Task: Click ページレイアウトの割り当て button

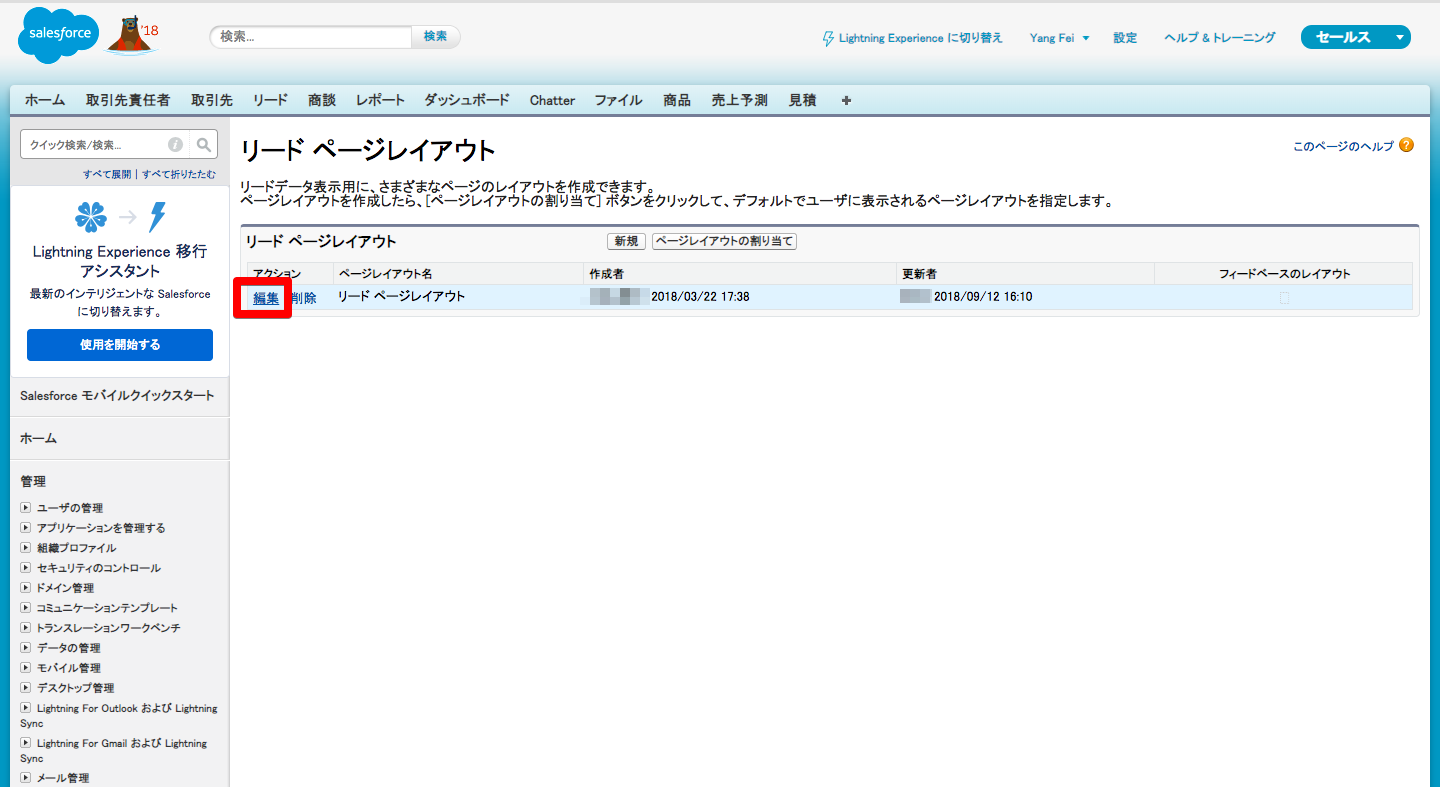Action: coord(724,242)
